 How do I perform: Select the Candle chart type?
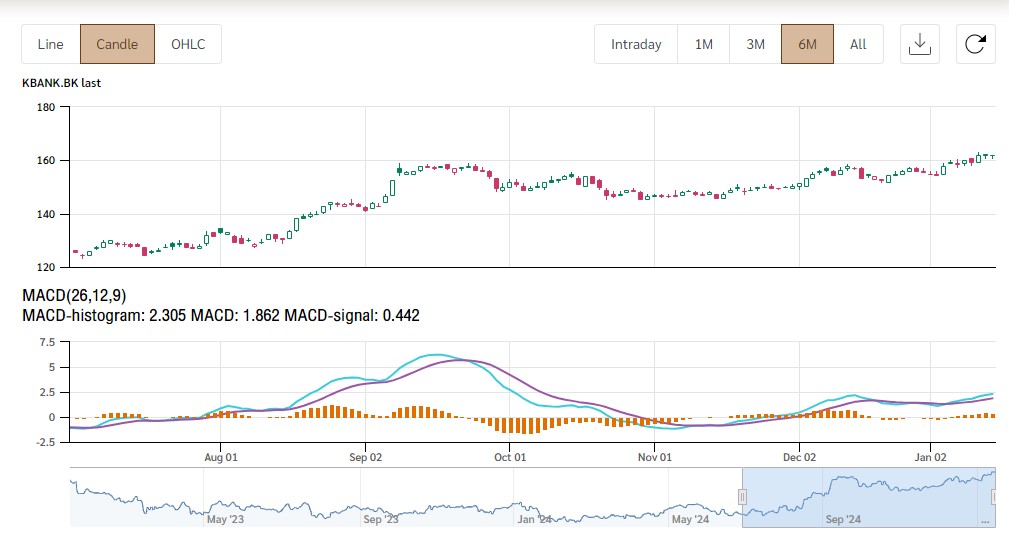pyautogui.click(x=117, y=44)
